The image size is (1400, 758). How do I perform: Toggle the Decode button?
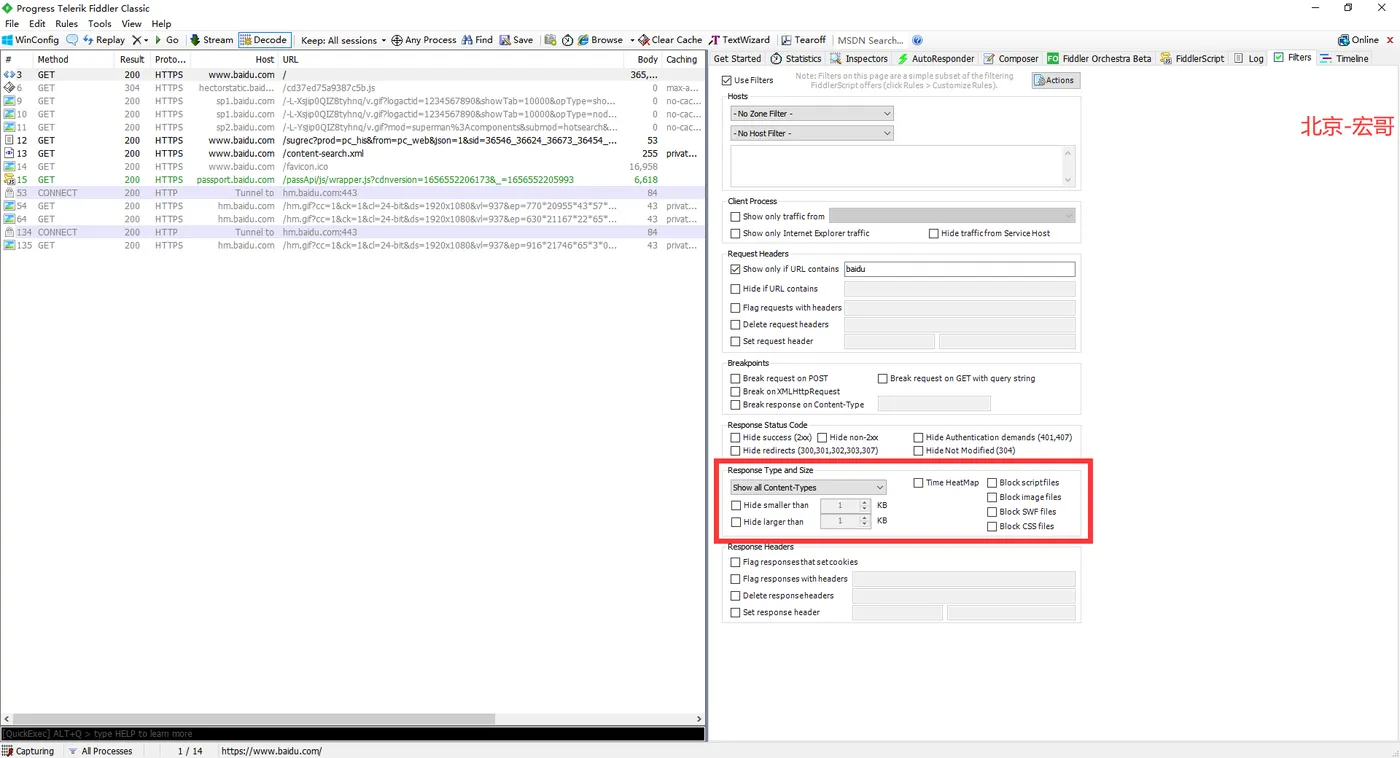coord(264,40)
